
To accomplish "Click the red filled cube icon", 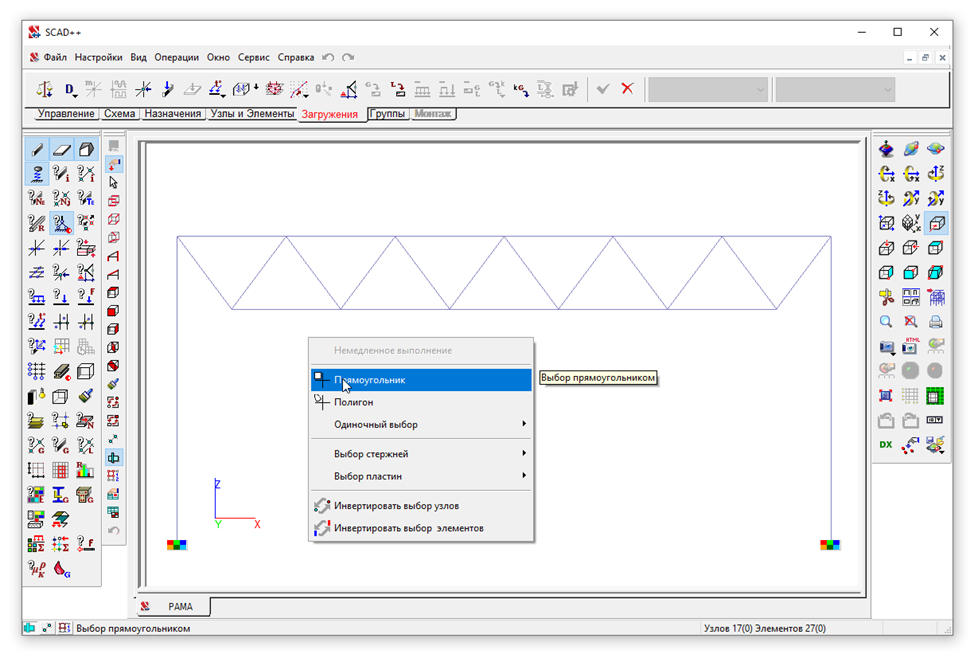I will 114,311.
